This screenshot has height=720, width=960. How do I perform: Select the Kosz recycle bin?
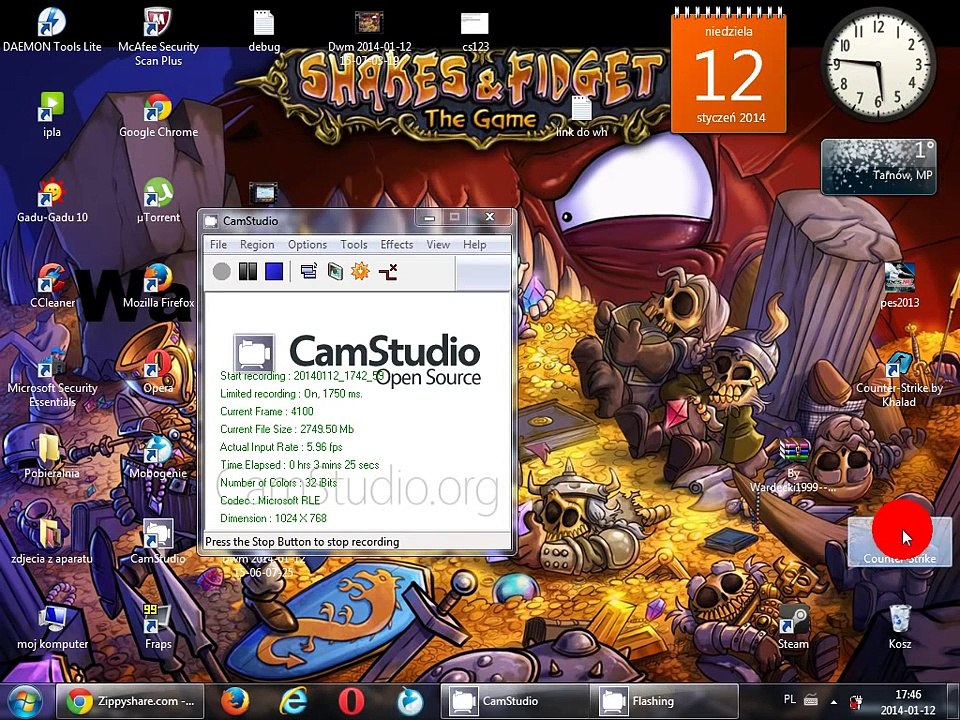pyautogui.click(x=899, y=628)
